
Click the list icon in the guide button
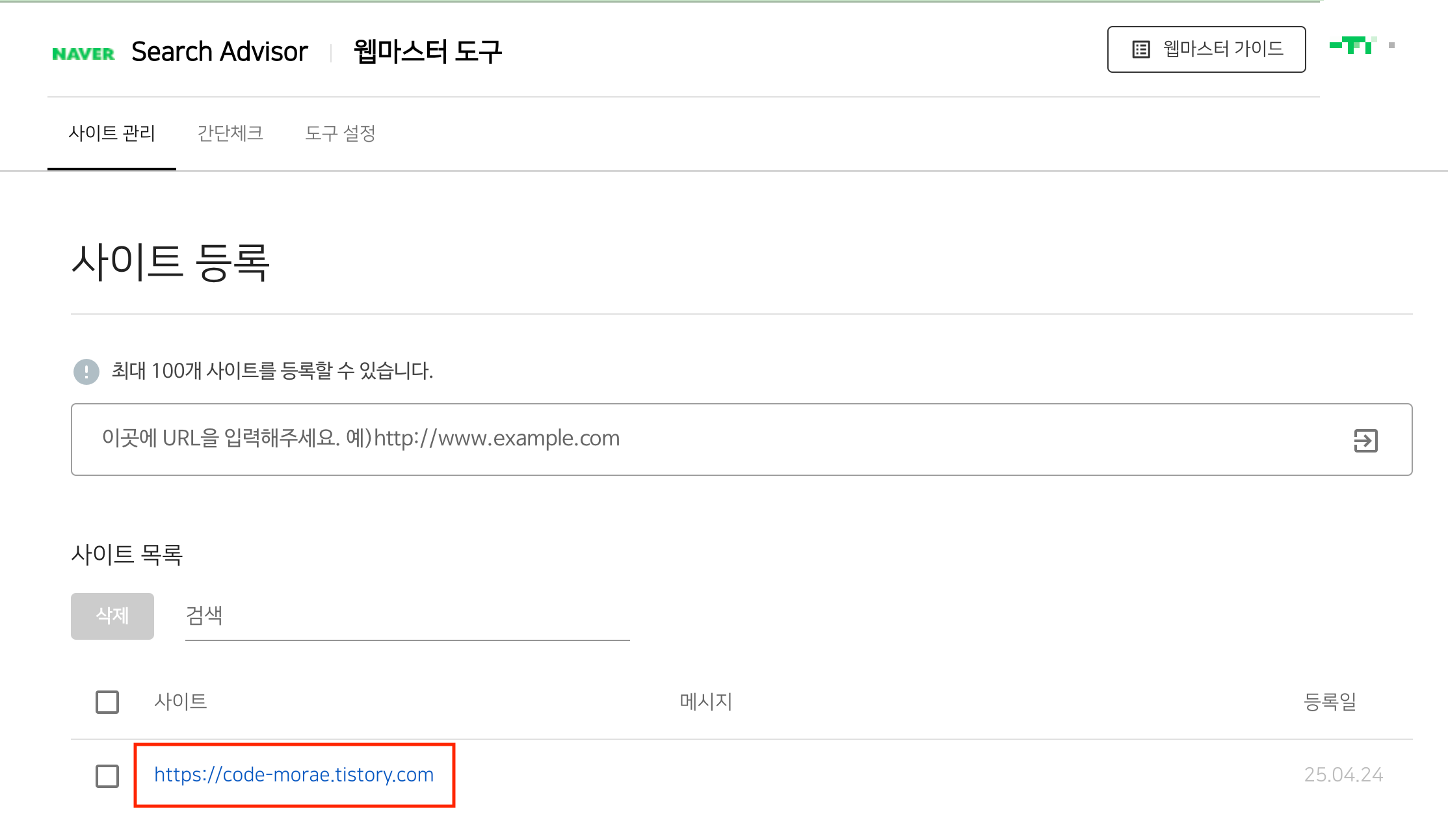[1141, 49]
